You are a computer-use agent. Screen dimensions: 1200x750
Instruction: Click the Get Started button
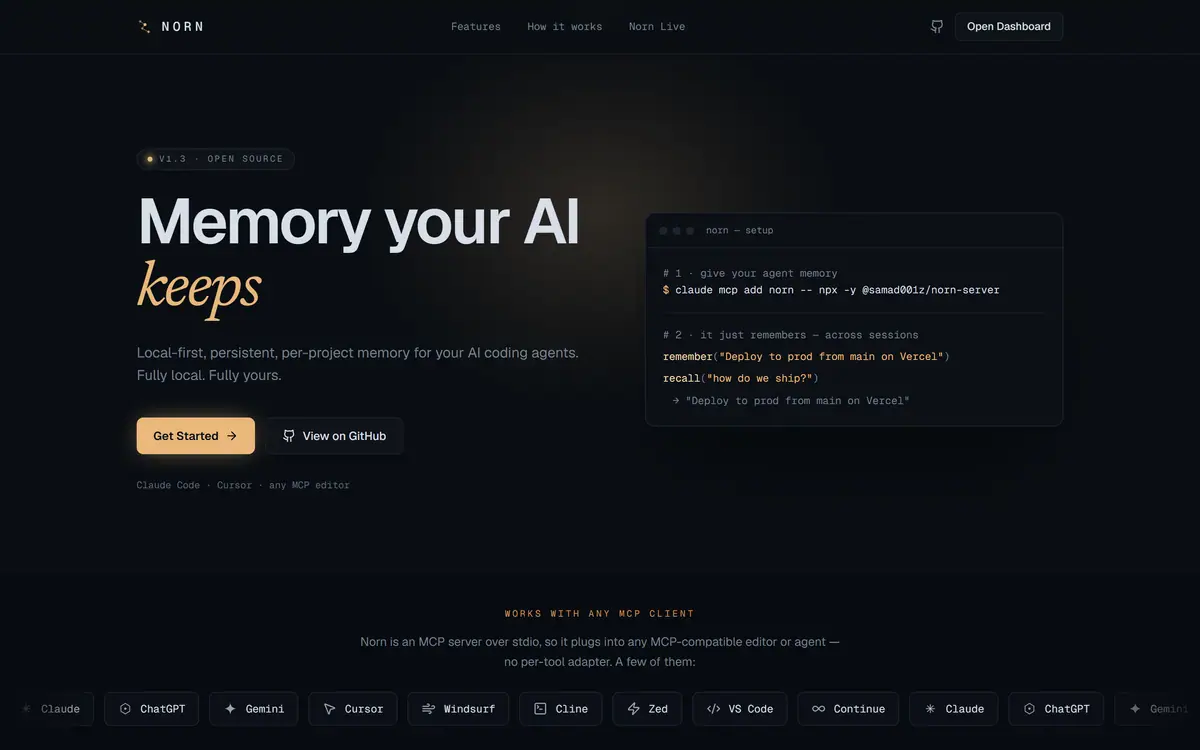pyautogui.click(x=196, y=436)
